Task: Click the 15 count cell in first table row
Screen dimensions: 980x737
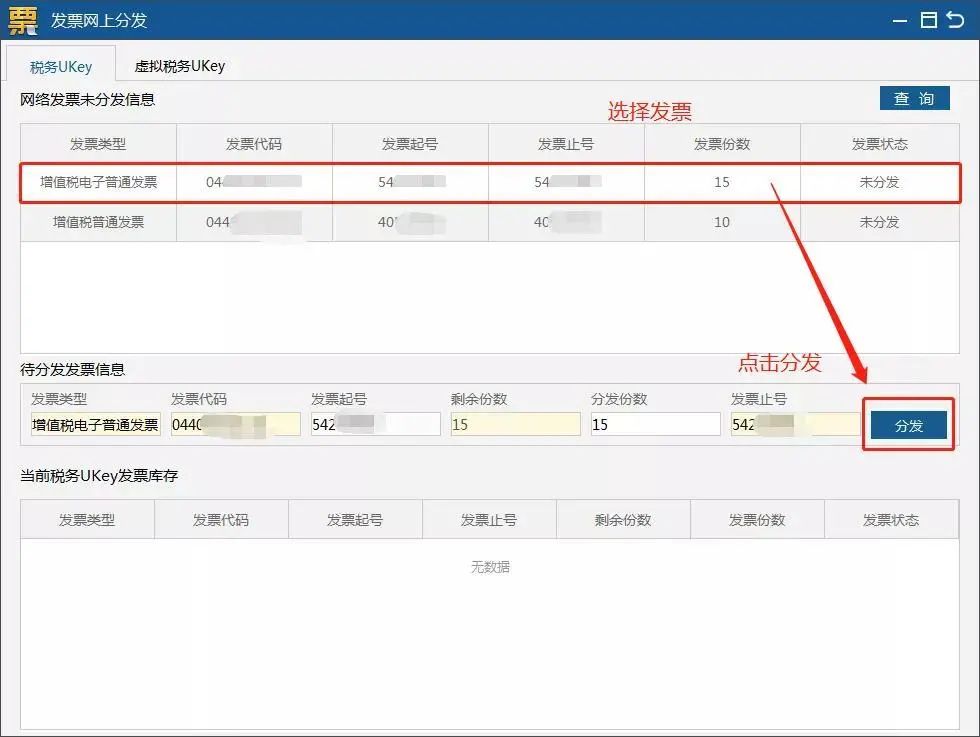Action: (x=722, y=183)
